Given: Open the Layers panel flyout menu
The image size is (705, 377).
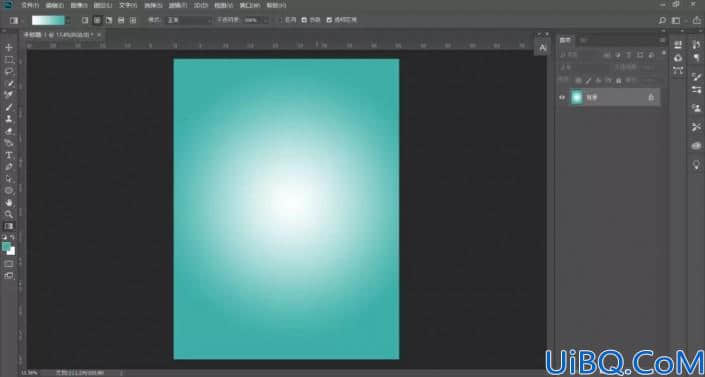Looking at the screenshot, I should click(662, 40).
